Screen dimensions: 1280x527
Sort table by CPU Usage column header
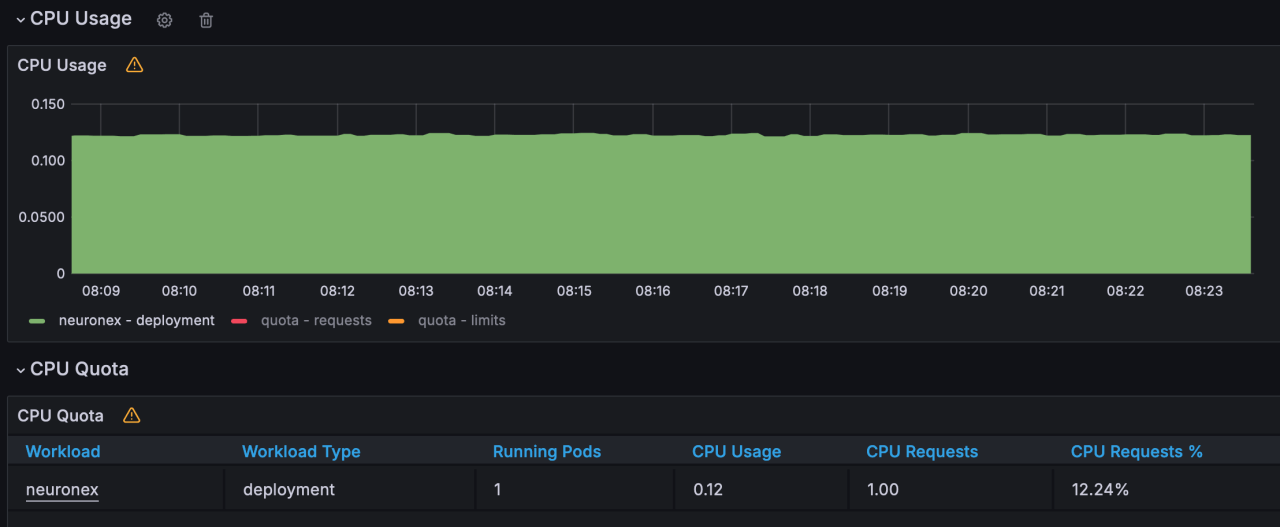pyautogui.click(x=736, y=452)
